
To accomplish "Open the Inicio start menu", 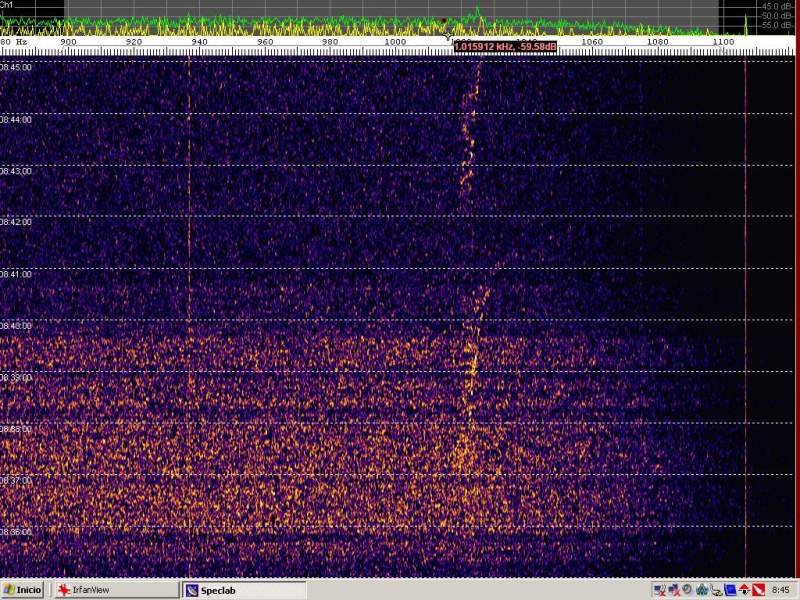I will pos(23,590).
